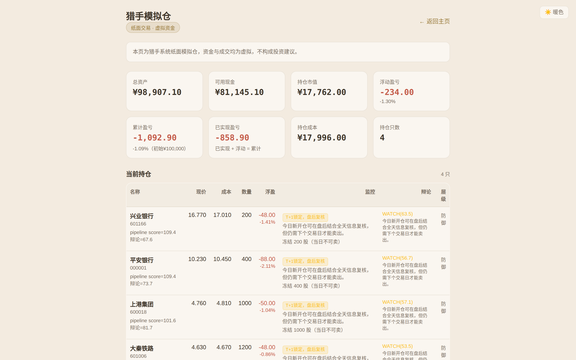
Task: Click pipeline score=101.6 under 上港集团
Action: (x=153, y=321)
